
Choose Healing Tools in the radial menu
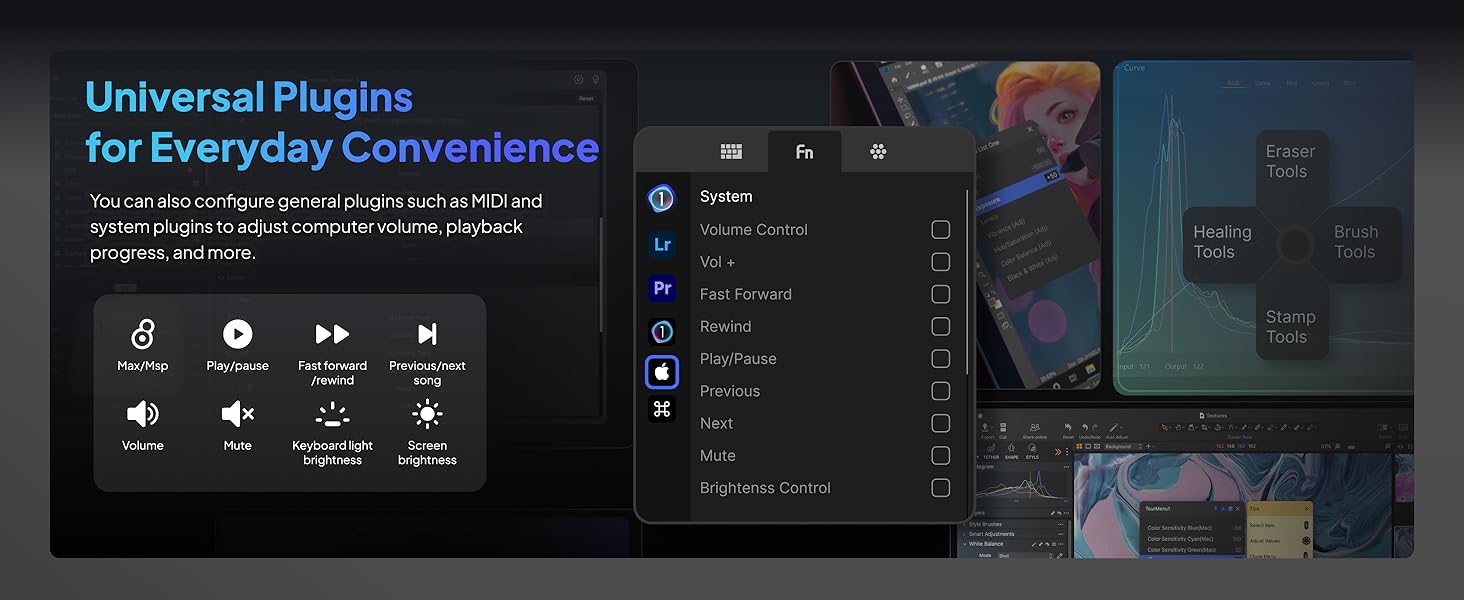(1222, 242)
